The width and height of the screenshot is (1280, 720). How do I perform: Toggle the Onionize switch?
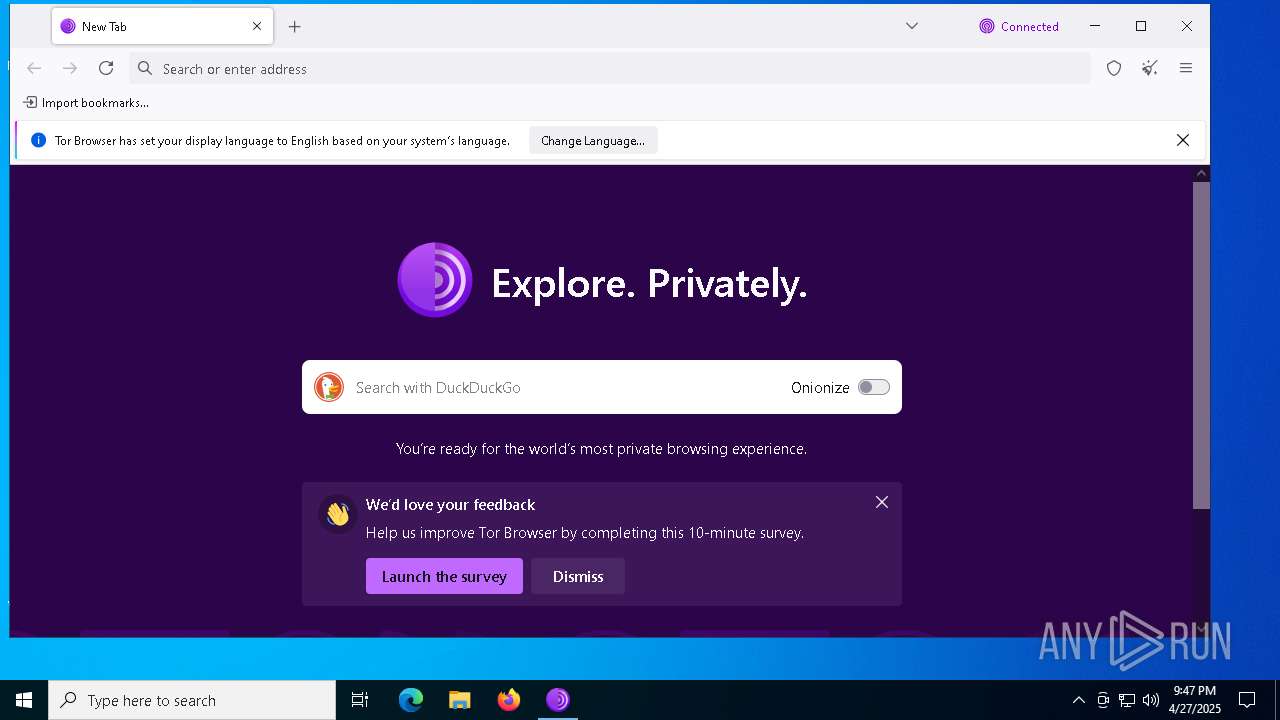click(x=874, y=387)
